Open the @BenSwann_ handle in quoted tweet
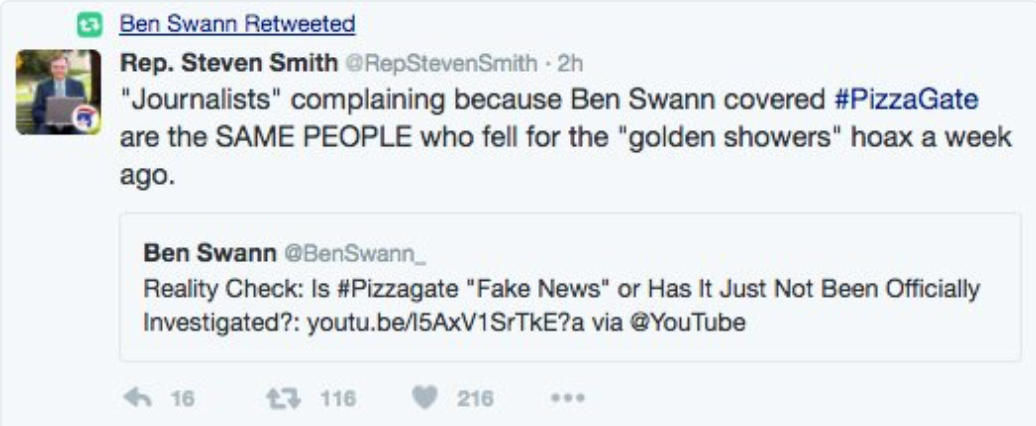The width and height of the screenshot is (1036, 426). 355,253
